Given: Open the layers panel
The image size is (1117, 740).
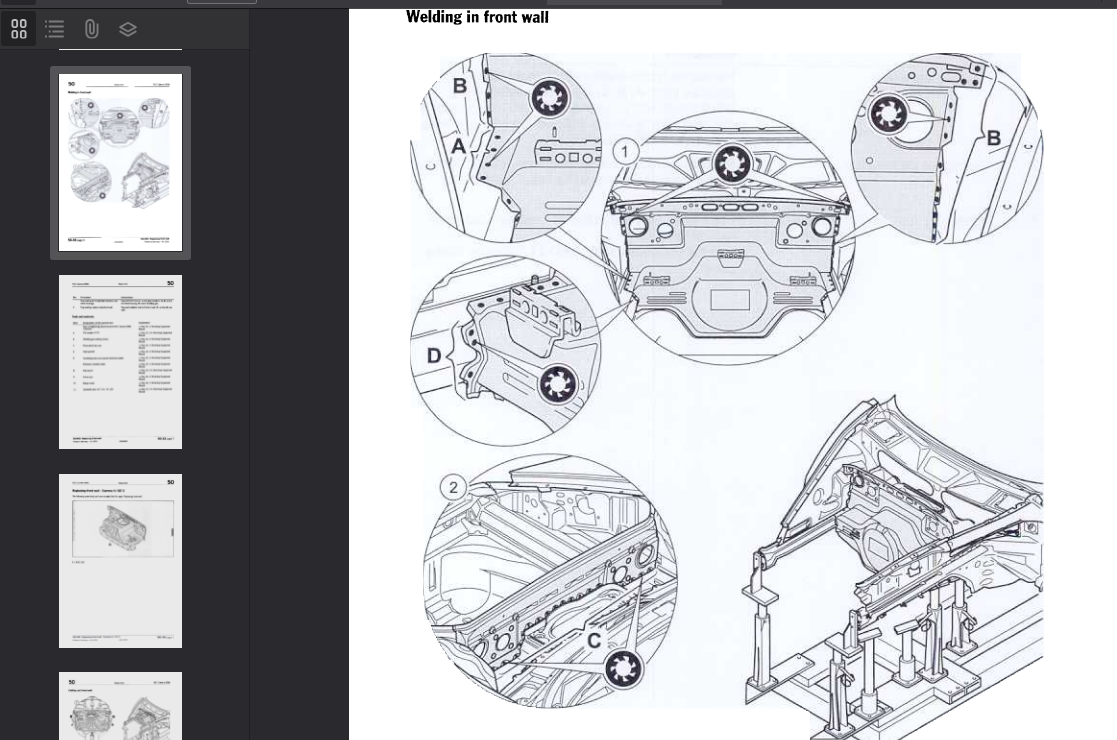Looking at the screenshot, I should (x=128, y=29).
